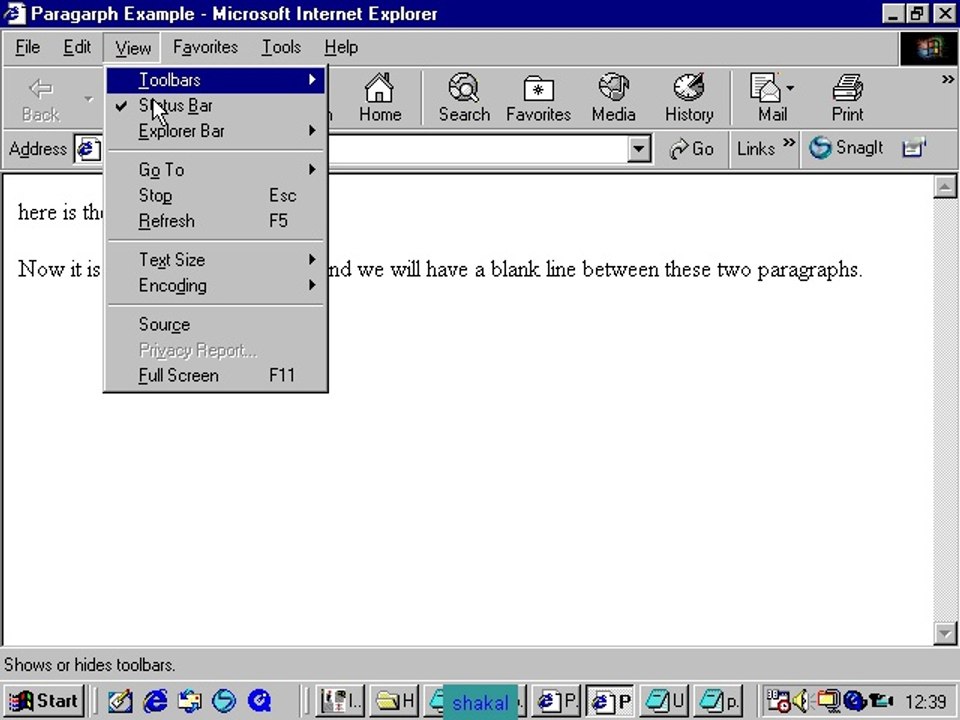
Task: Open the Address bar dropdown arrow
Action: click(639, 149)
